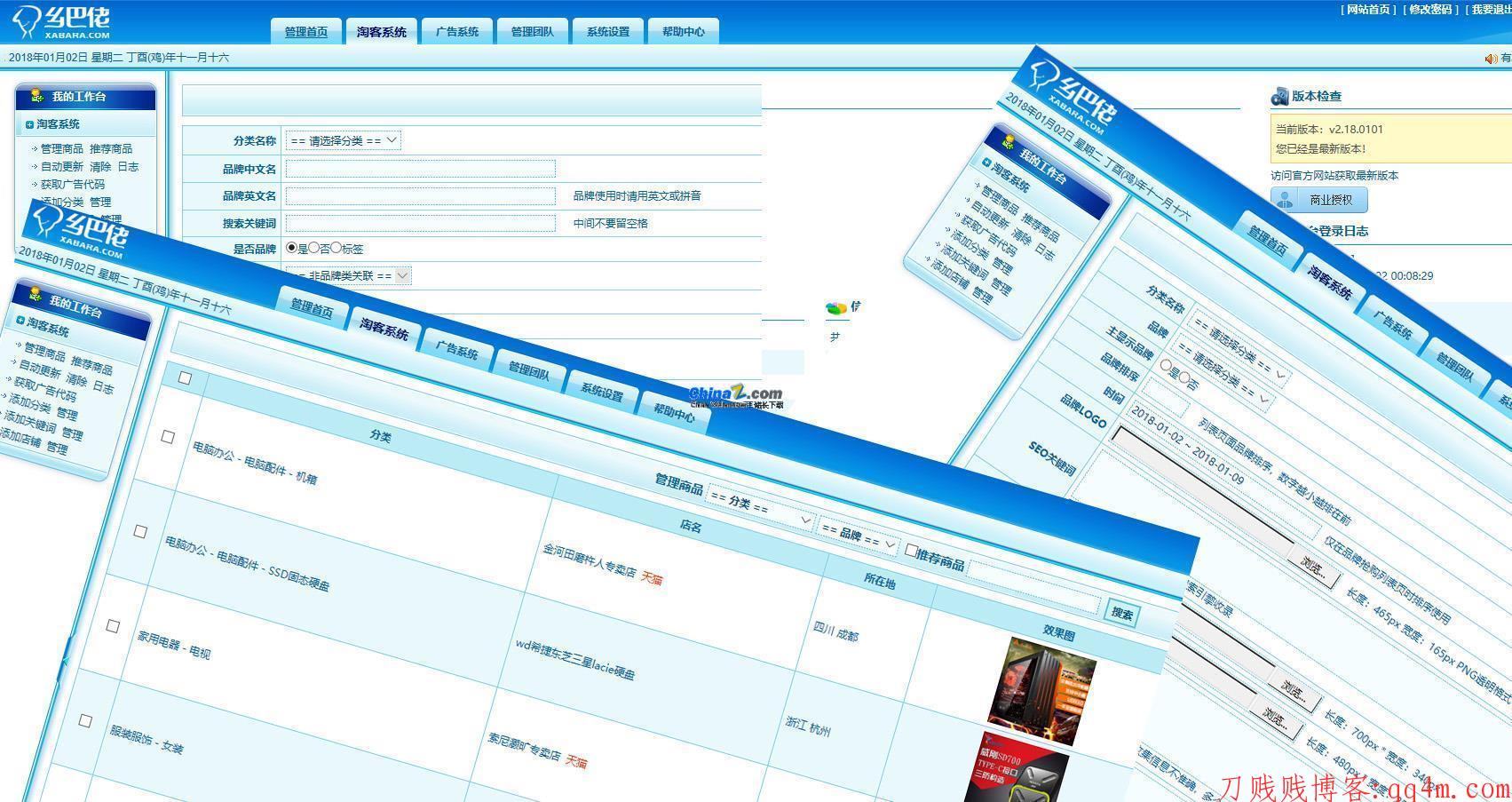Focus the search text box left of 搜索 button
The image size is (1512, 802).
1033,587
